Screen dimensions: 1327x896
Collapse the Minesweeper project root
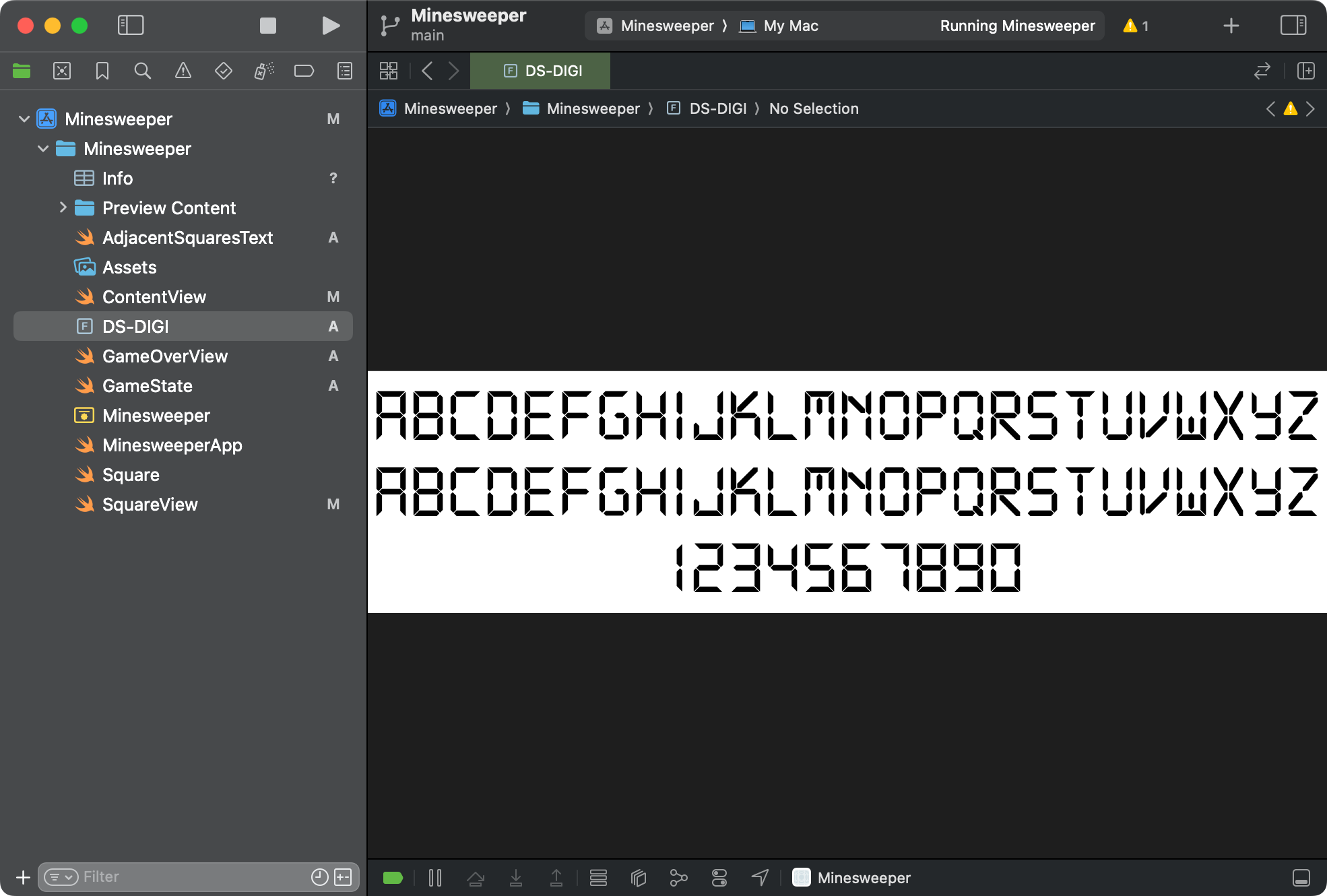[24, 119]
